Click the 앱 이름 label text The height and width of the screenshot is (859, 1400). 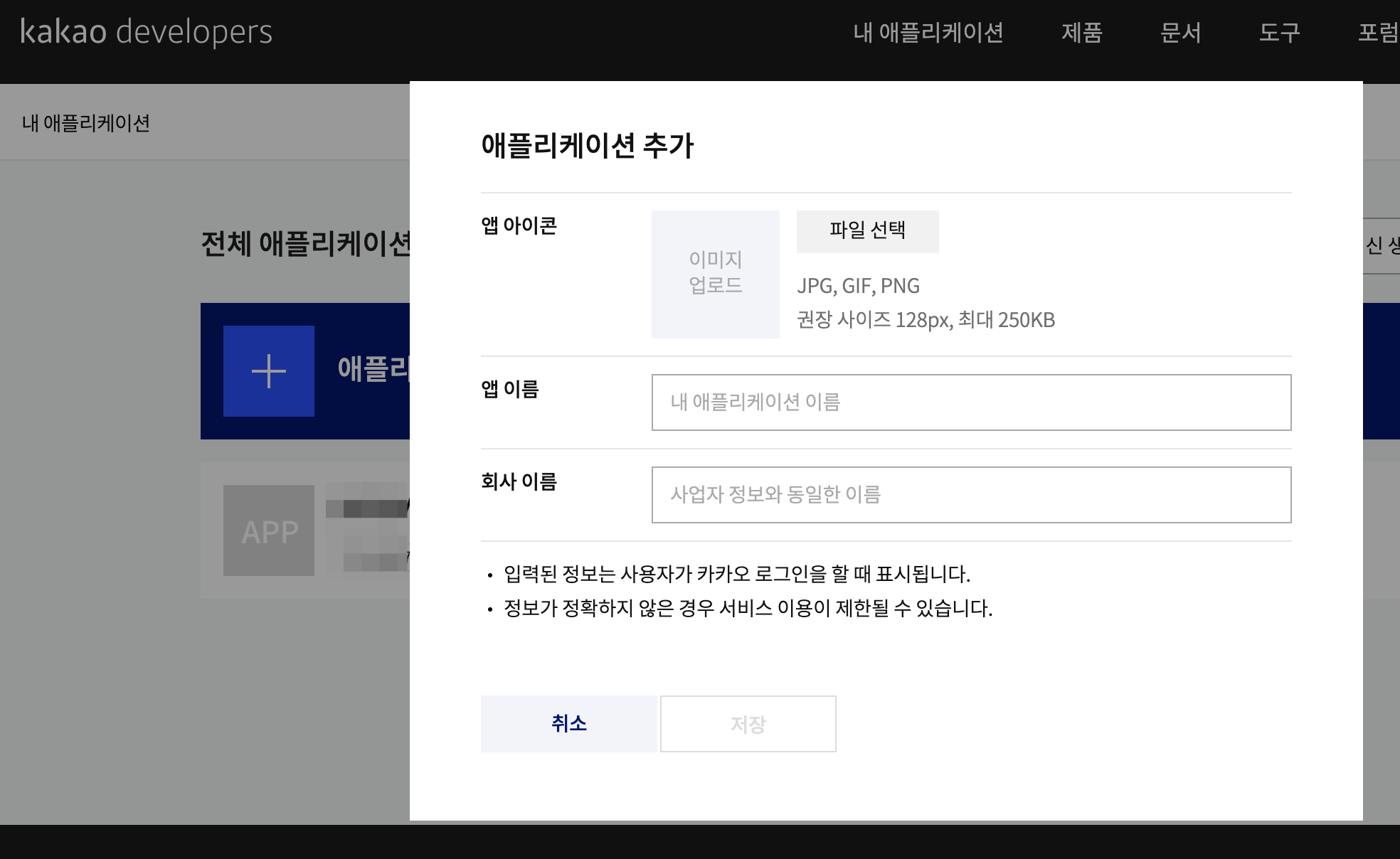(509, 389)
